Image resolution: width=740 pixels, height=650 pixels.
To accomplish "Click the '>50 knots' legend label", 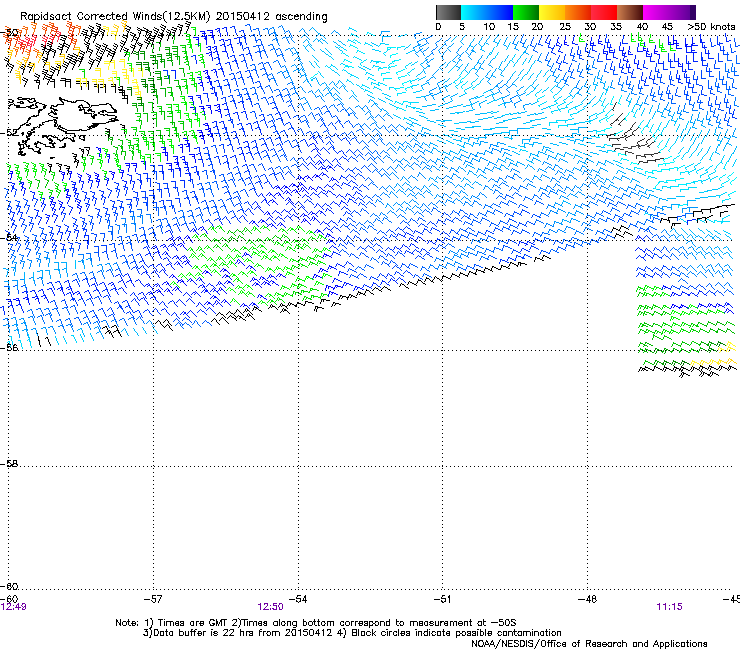I will (x=711, y=26).
